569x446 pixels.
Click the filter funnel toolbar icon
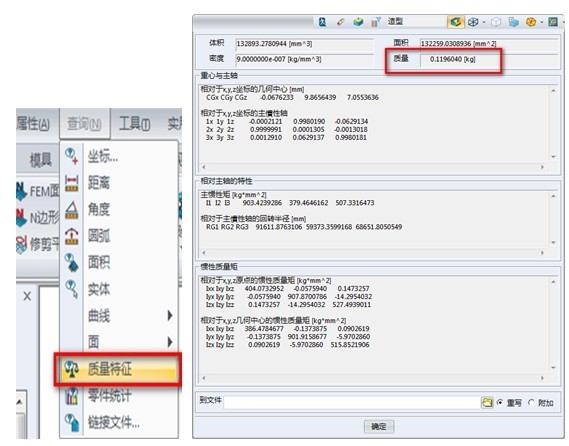click(x=376, y=22)
